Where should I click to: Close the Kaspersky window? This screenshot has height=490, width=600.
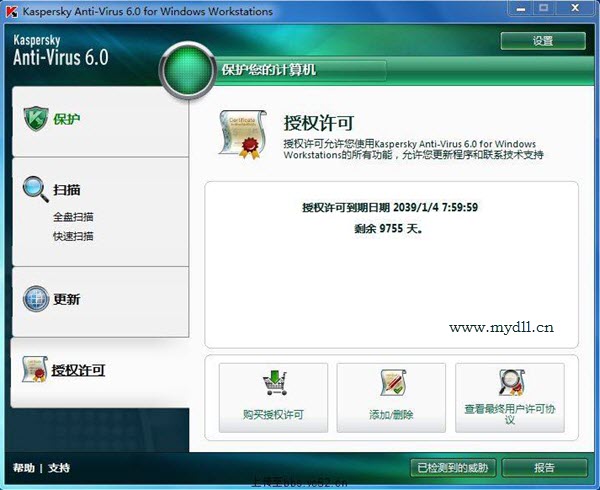point(575,8)
